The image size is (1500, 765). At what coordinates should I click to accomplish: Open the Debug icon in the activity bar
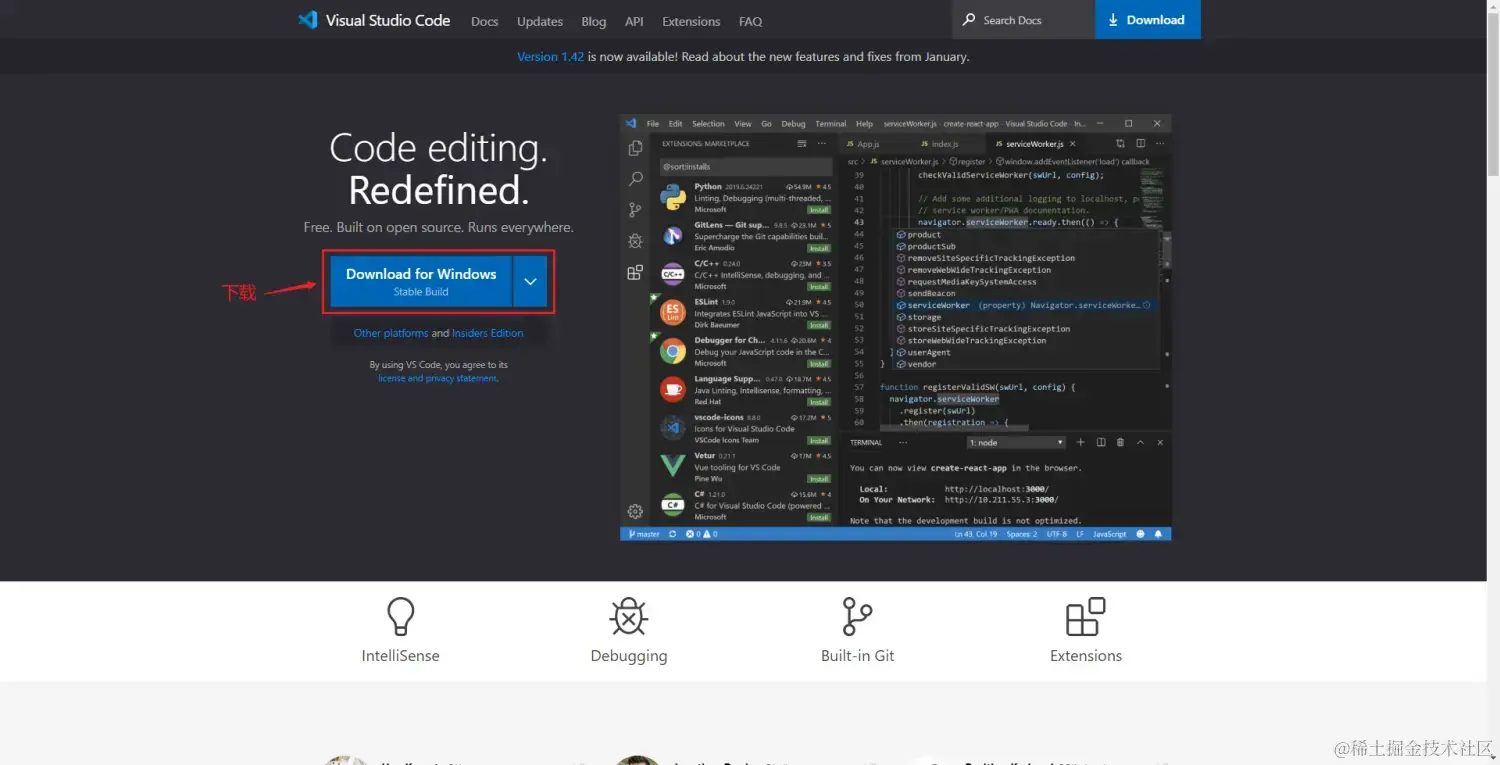635,240
